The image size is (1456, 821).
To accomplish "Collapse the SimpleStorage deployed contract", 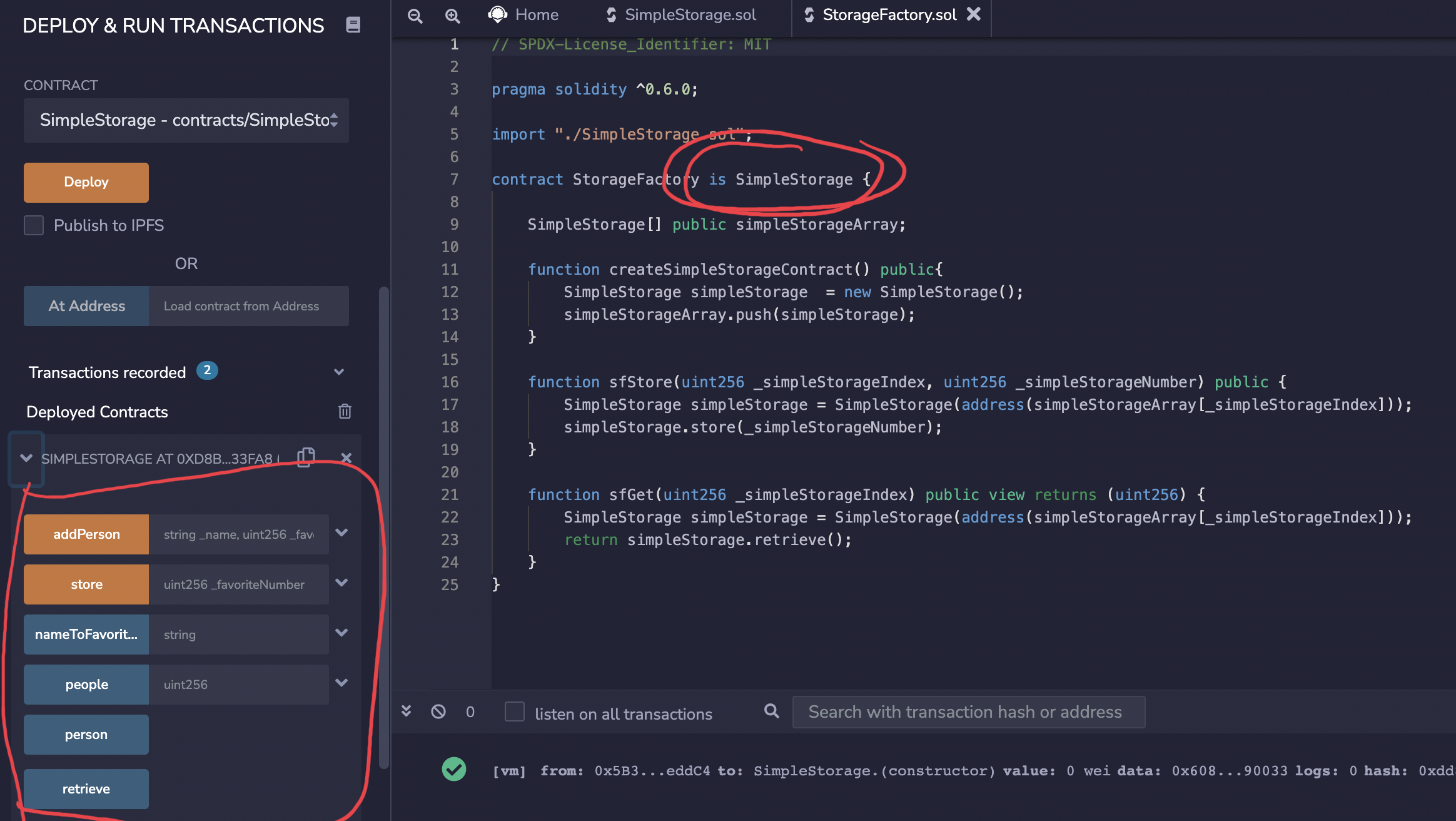I will pyautogui.click(x=26, y=458).
